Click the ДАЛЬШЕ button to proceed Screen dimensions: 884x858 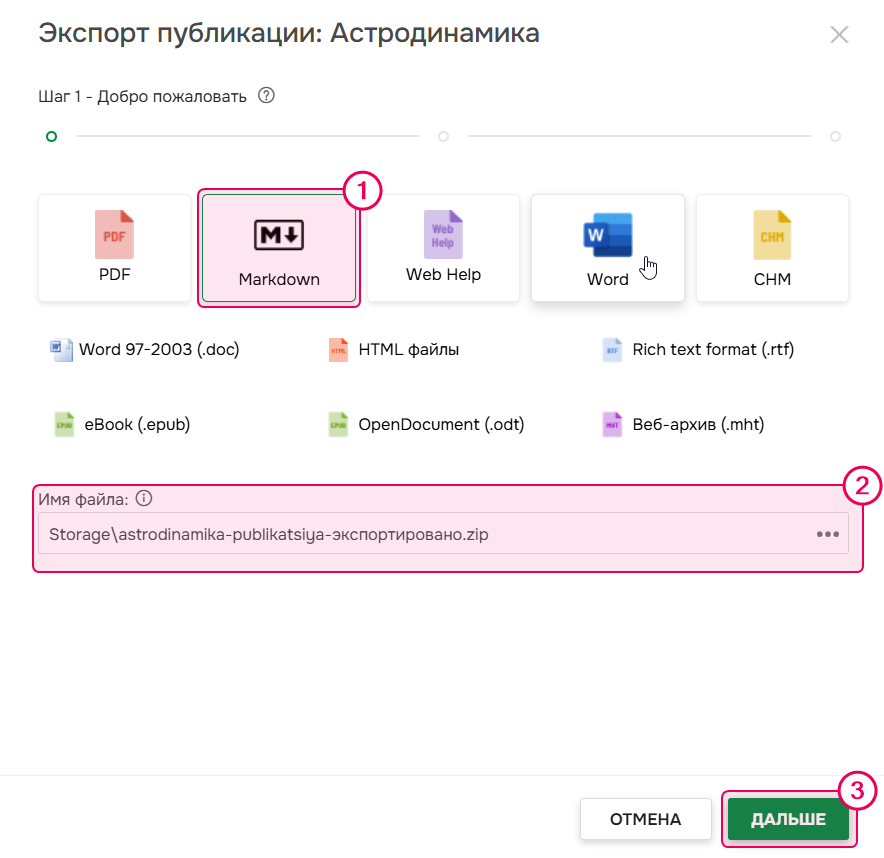(x=788, y=819)
